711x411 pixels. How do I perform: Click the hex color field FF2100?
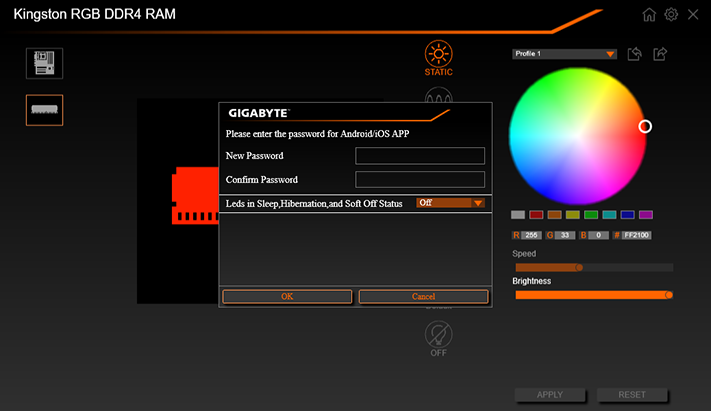[x=637, y=235]
